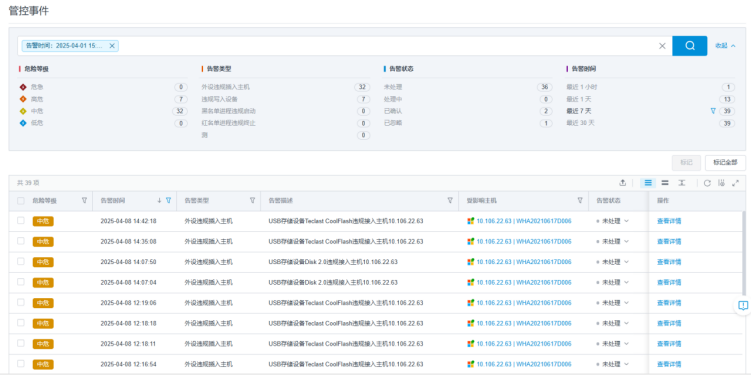This screenshot has width=752, height=375.
Task: Check the 14:42:18 row checkbox
Action: click(21, 221)
